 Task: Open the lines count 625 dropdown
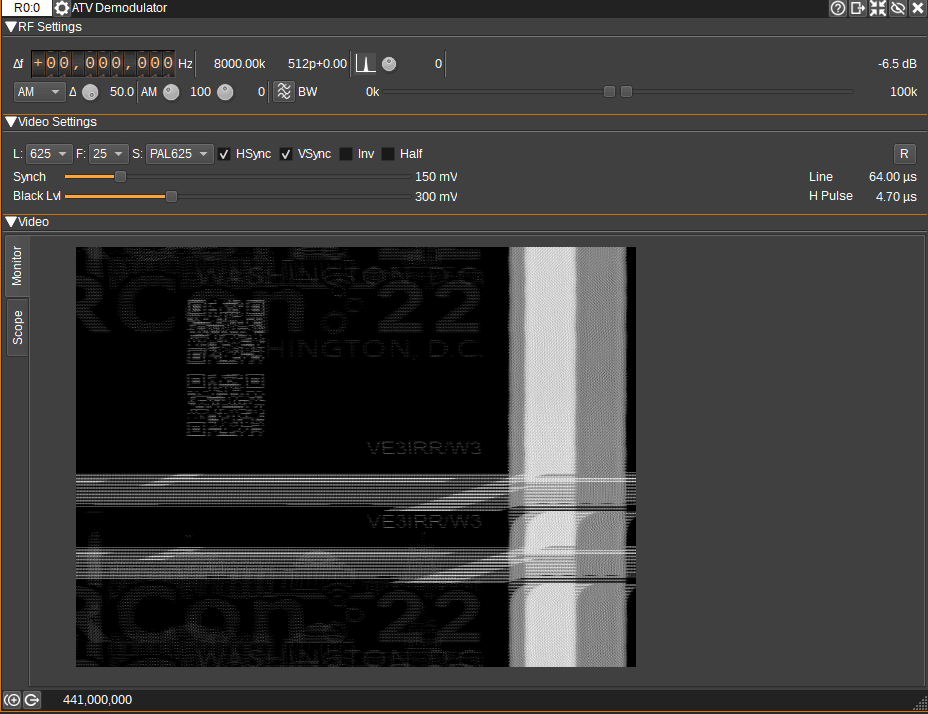point(49,154)
